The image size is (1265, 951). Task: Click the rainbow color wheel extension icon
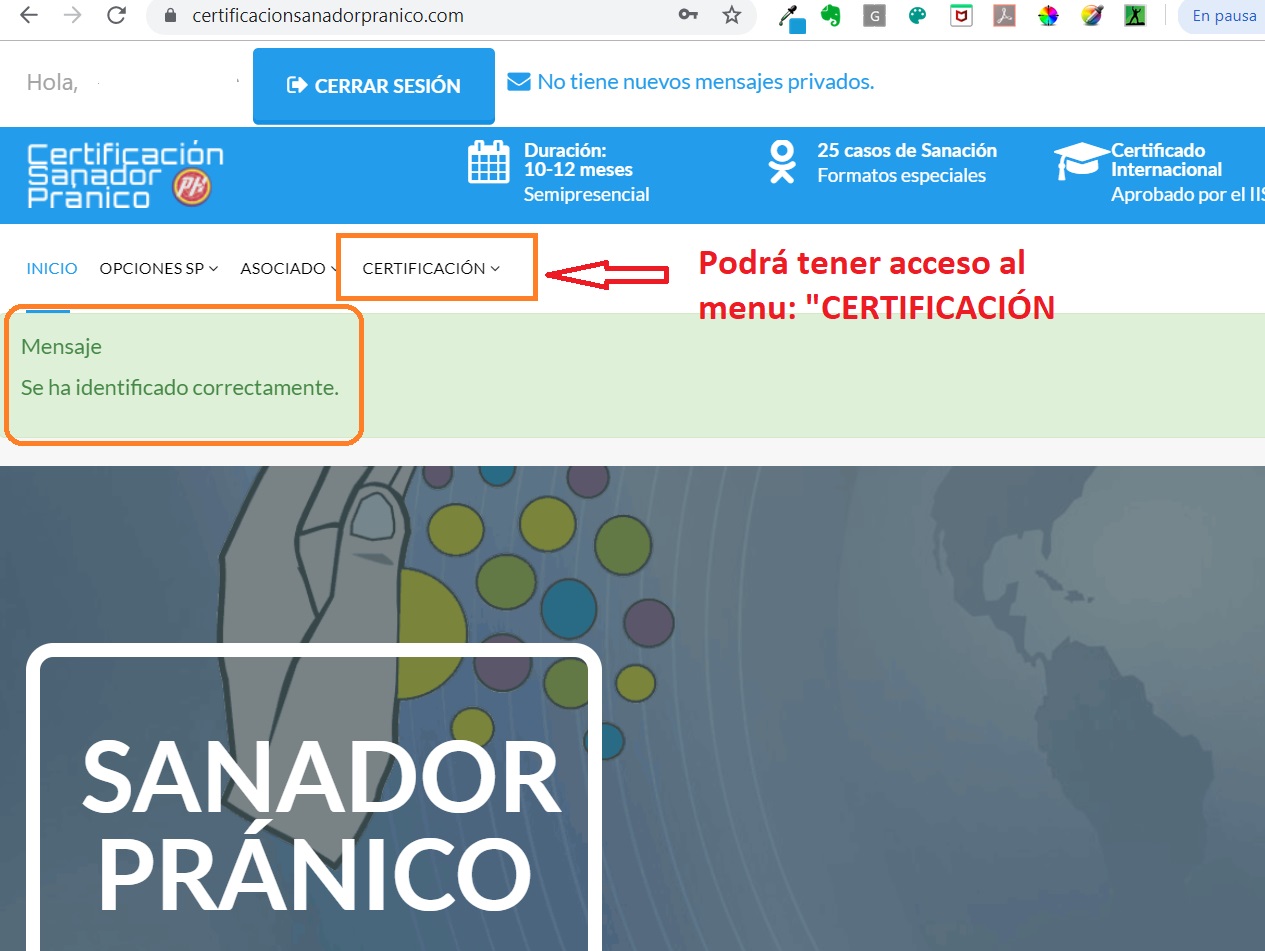tap(1047, 16)
